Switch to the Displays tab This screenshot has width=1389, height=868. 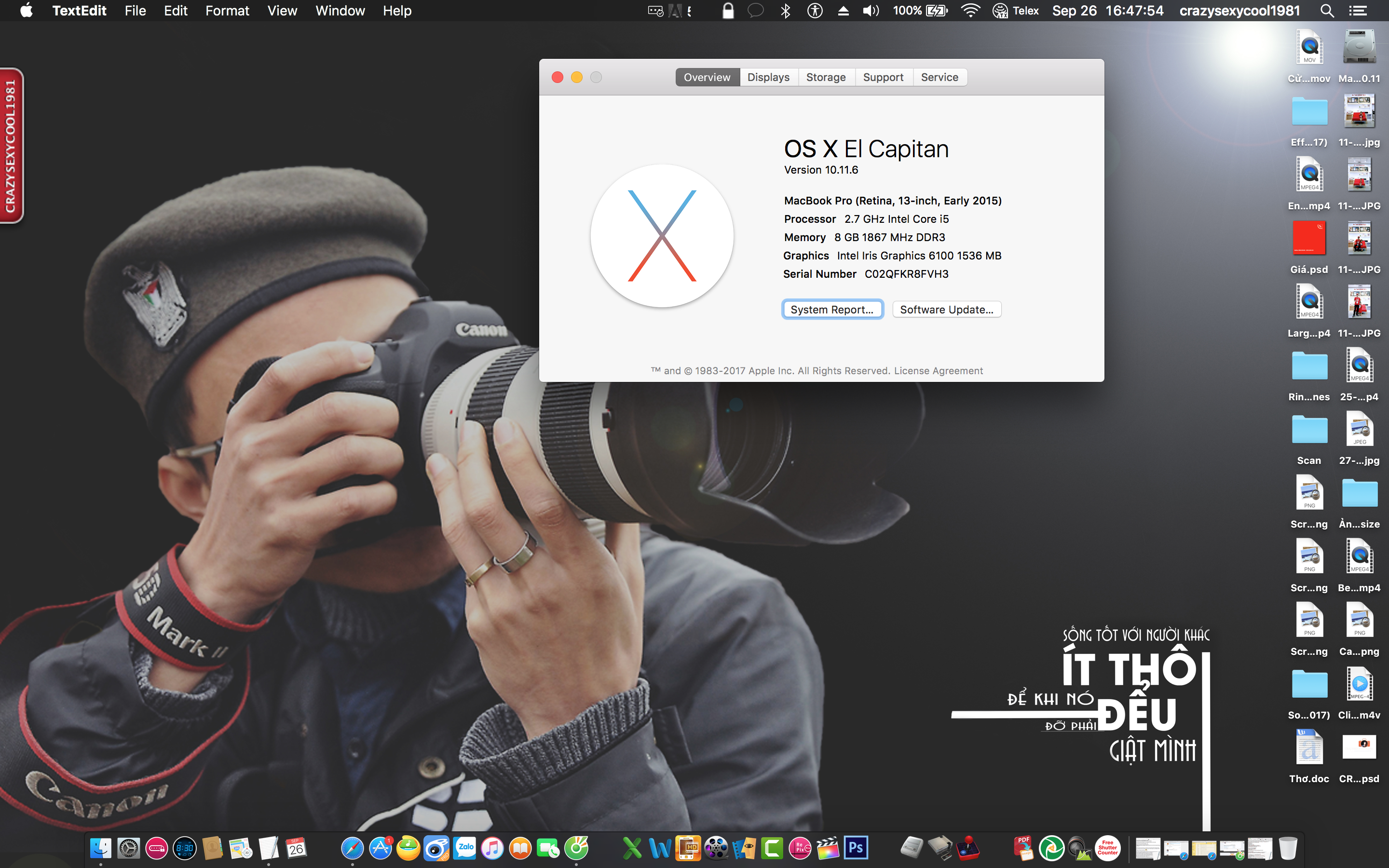tap(769, 78)
